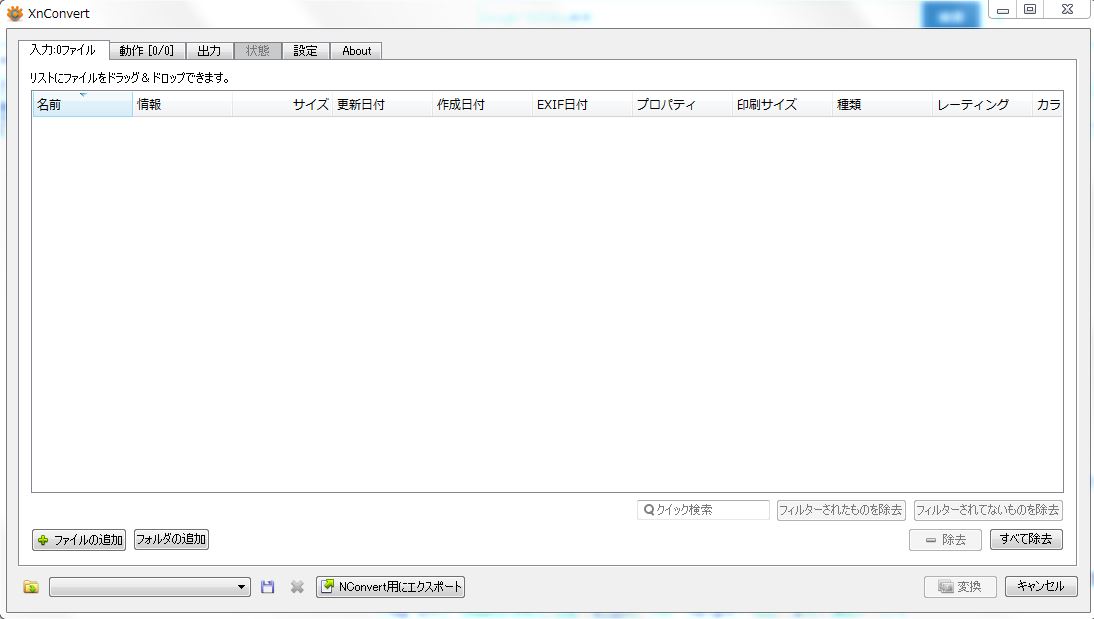Click フィルターされたものを除去 button
The height and width of the screenshot is (619, 1094).
click(841, 510)
